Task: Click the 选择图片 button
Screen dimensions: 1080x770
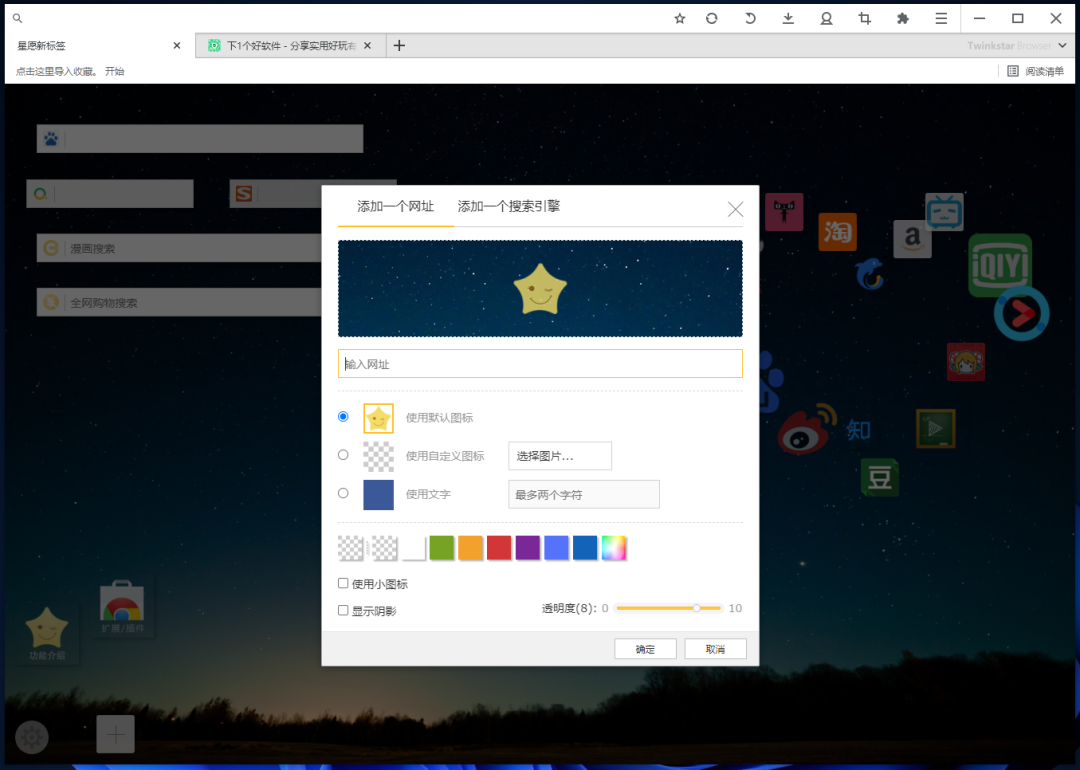Action: [560, 455]
